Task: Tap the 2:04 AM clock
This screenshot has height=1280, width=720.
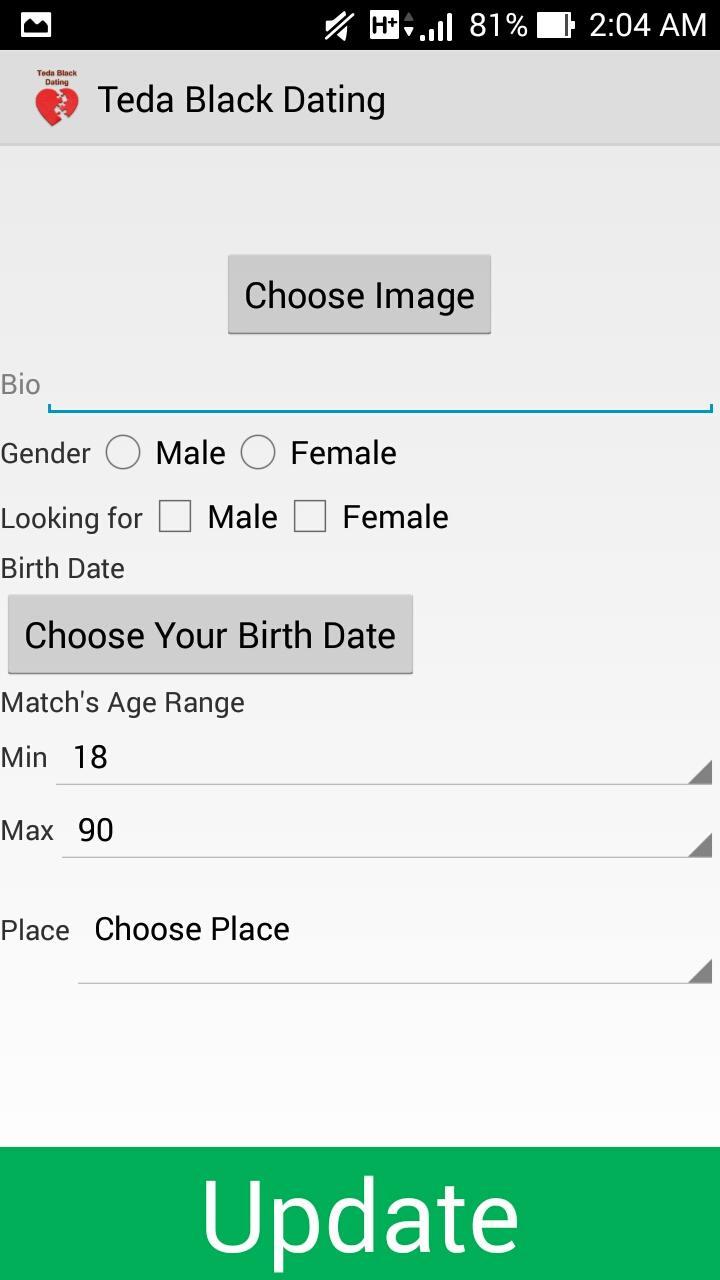Action: tap(648, 25)
